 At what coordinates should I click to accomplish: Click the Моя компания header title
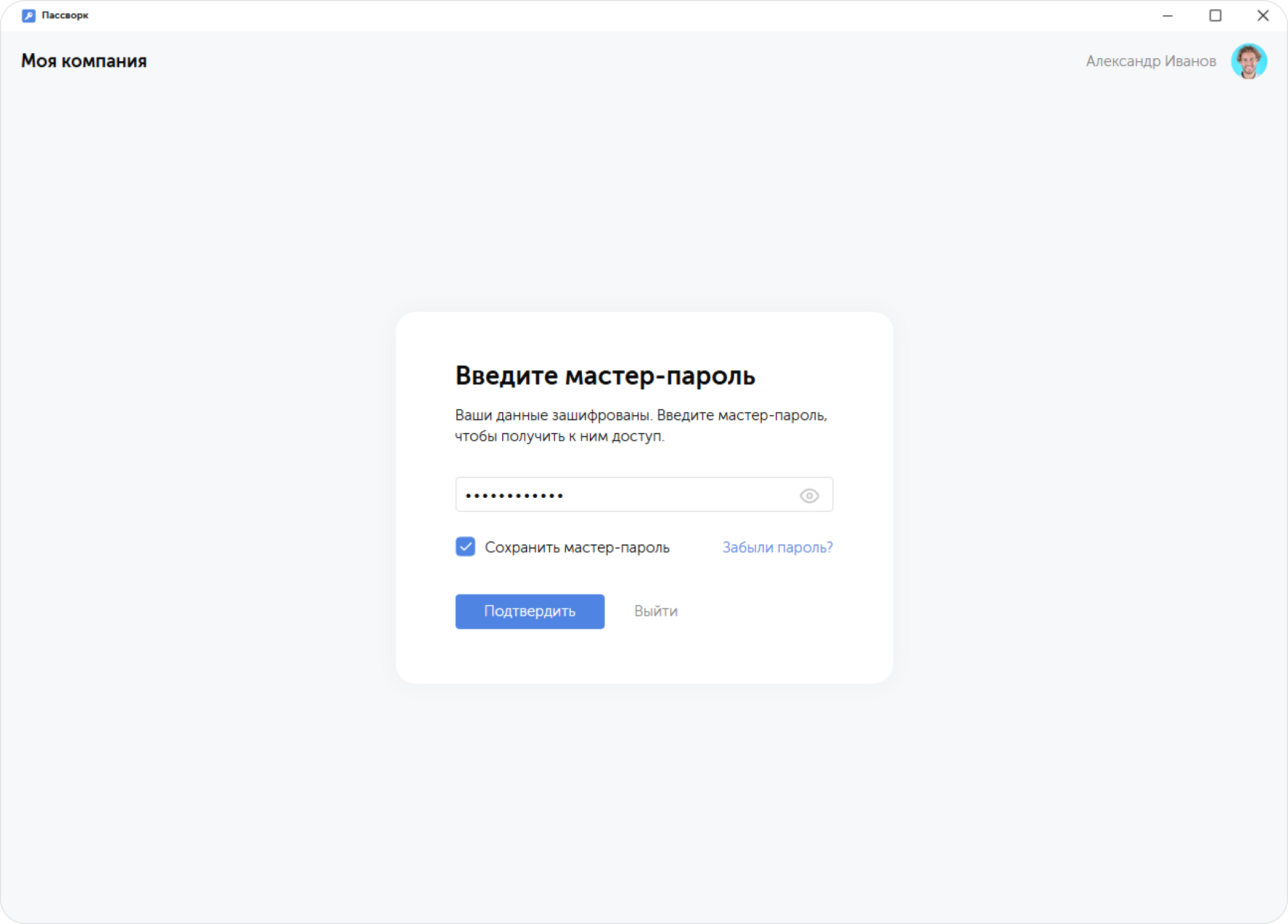(x=84, y=61)
